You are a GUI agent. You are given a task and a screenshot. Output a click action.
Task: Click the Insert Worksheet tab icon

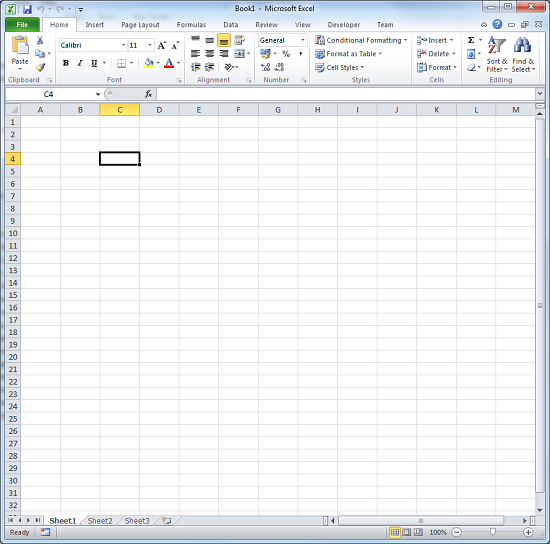coord(167,521)
